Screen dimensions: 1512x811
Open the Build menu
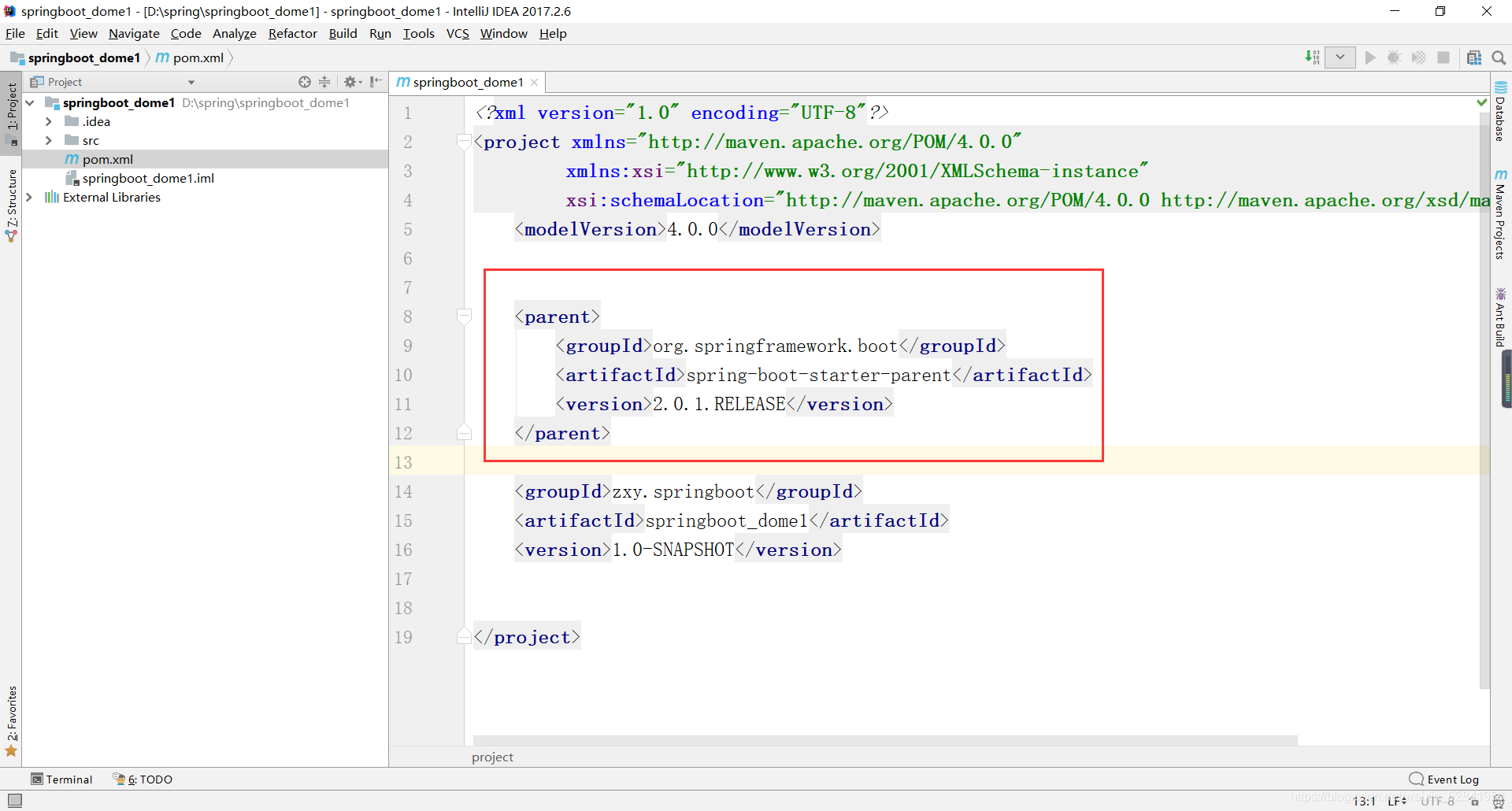point(343,33)
